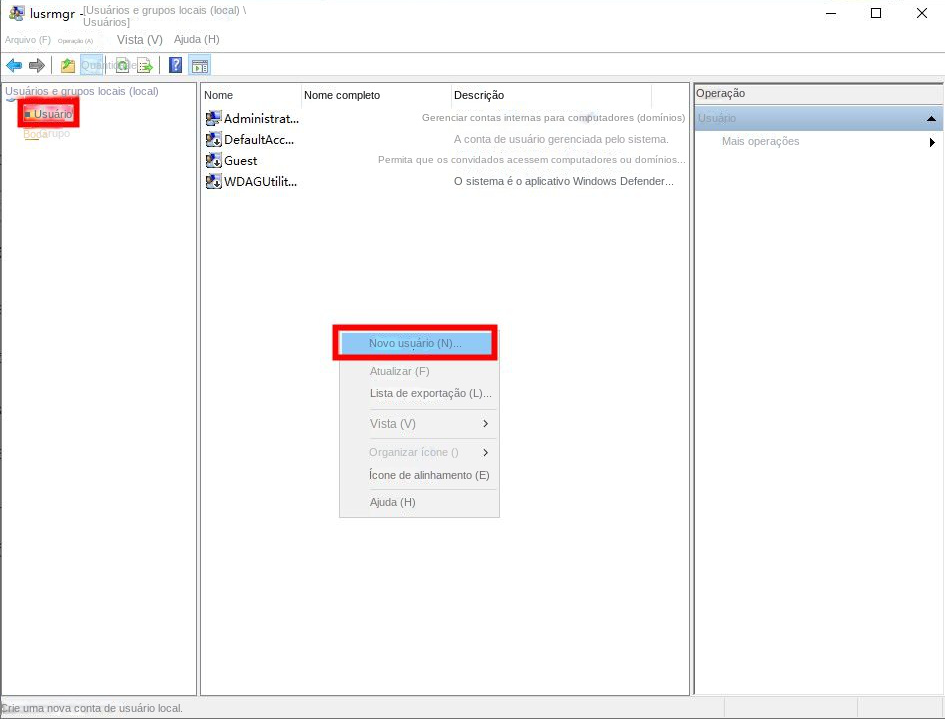Viewport: 945px width, 719px height.
Task: Expand Mais operações in the Operação pane
Action: (760, 141)
